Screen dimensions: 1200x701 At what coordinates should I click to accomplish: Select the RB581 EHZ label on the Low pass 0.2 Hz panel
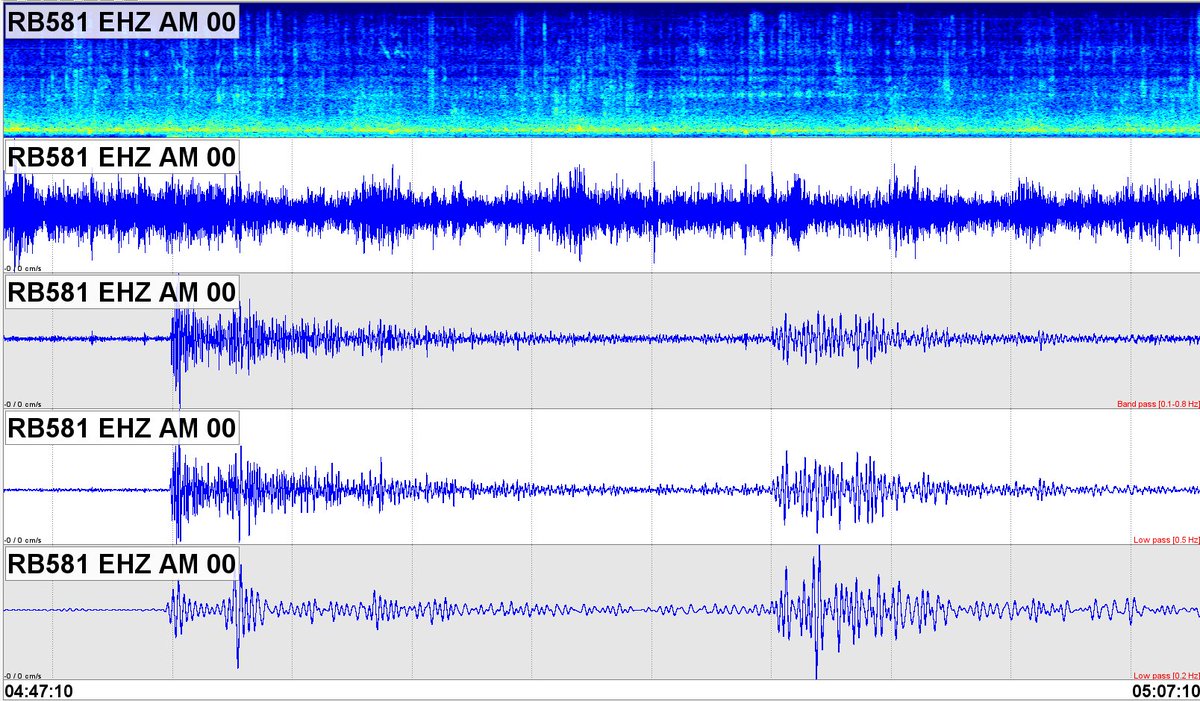click(x=123, y=563)
